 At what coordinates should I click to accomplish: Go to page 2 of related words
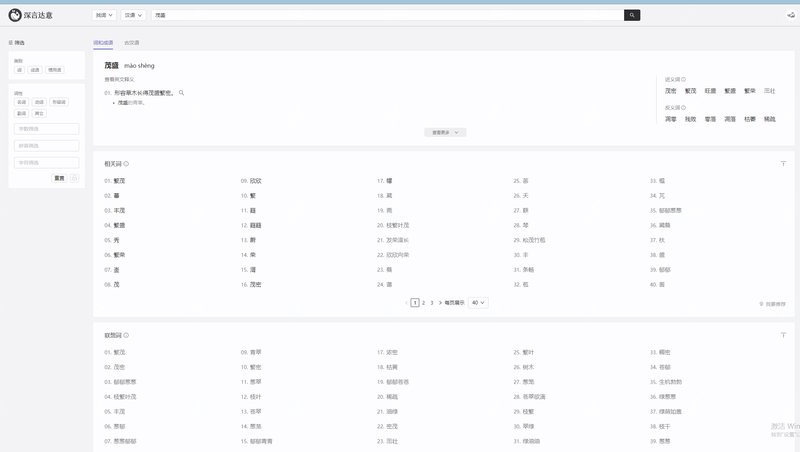coord(423,302)
